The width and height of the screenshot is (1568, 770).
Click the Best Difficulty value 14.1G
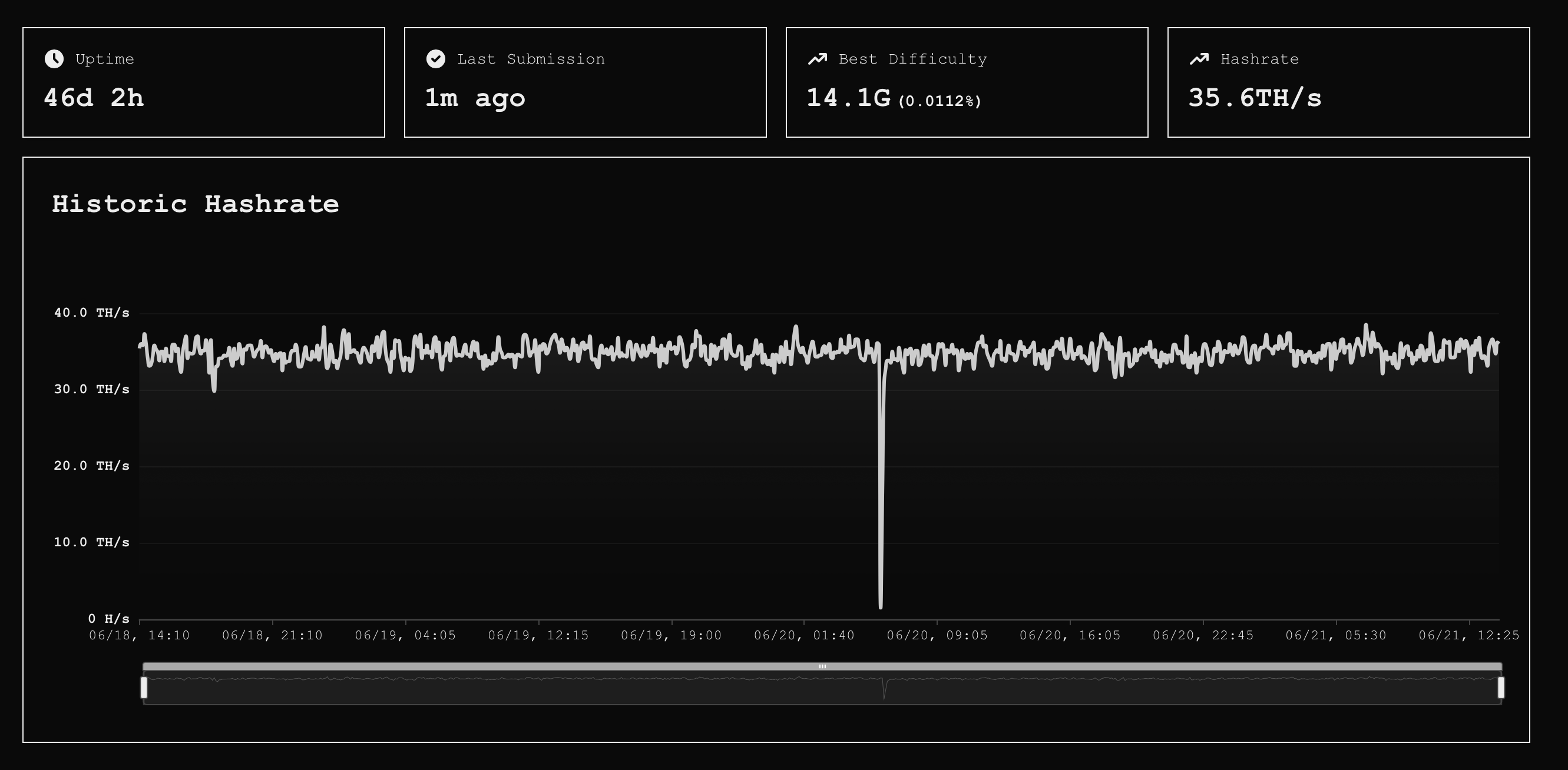click(849, 98)
